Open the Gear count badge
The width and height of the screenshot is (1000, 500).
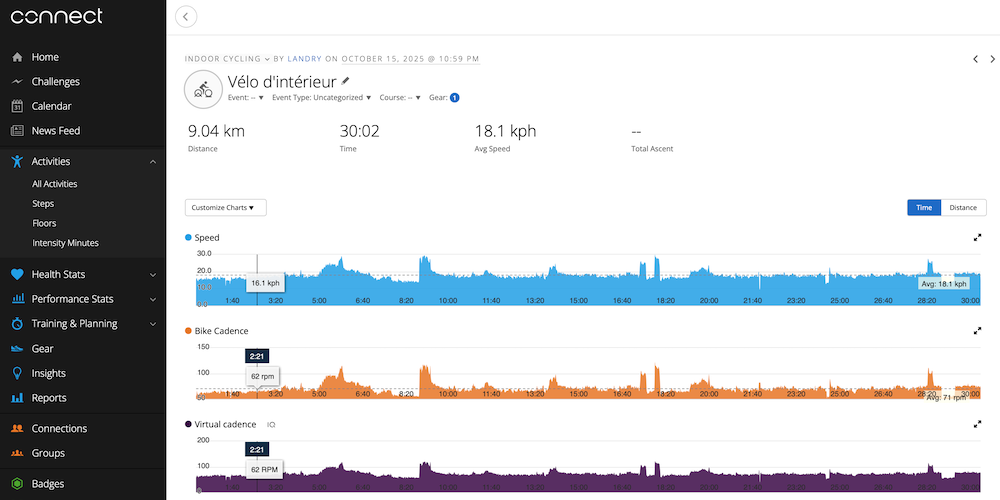coord(455,98)
